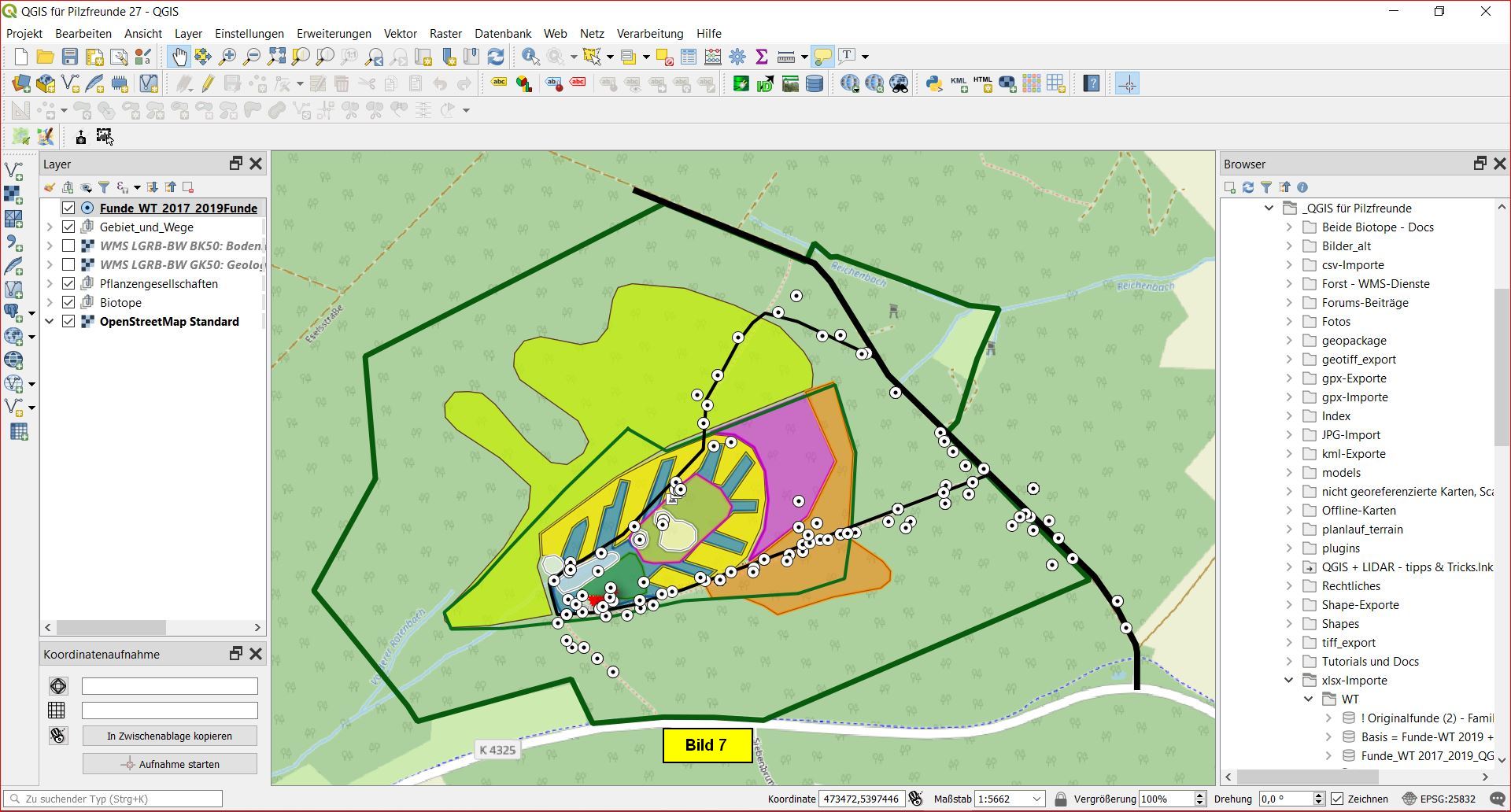
Task: Click In Zwischenablage kopieren button
Action: 170,736
